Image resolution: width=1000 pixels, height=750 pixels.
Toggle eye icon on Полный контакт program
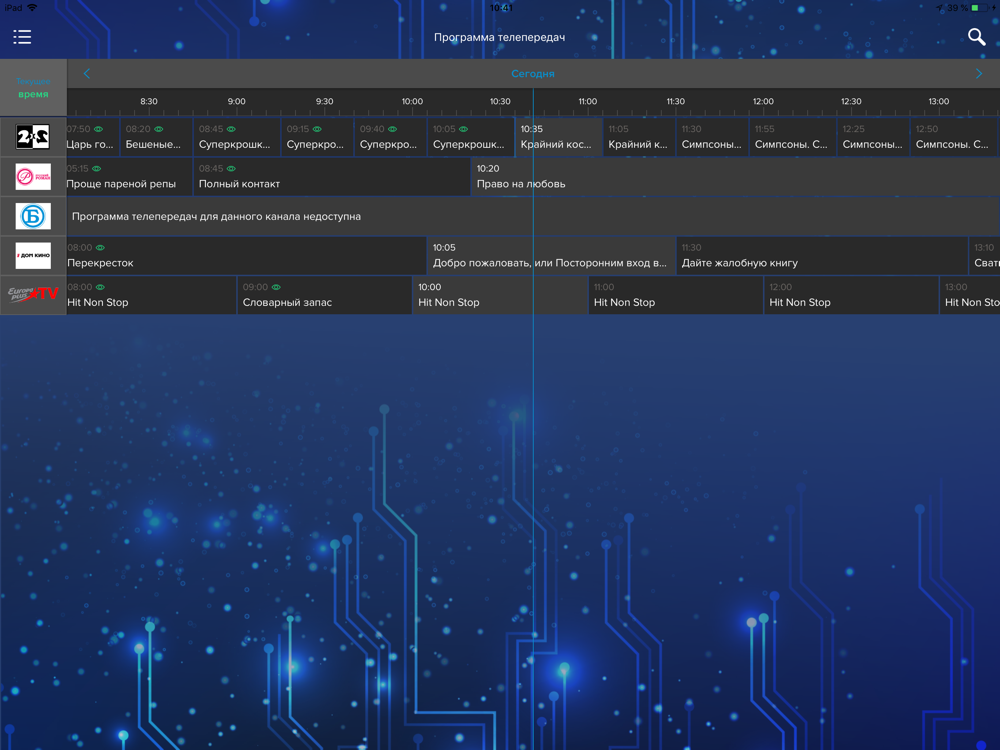pos(231,168)
